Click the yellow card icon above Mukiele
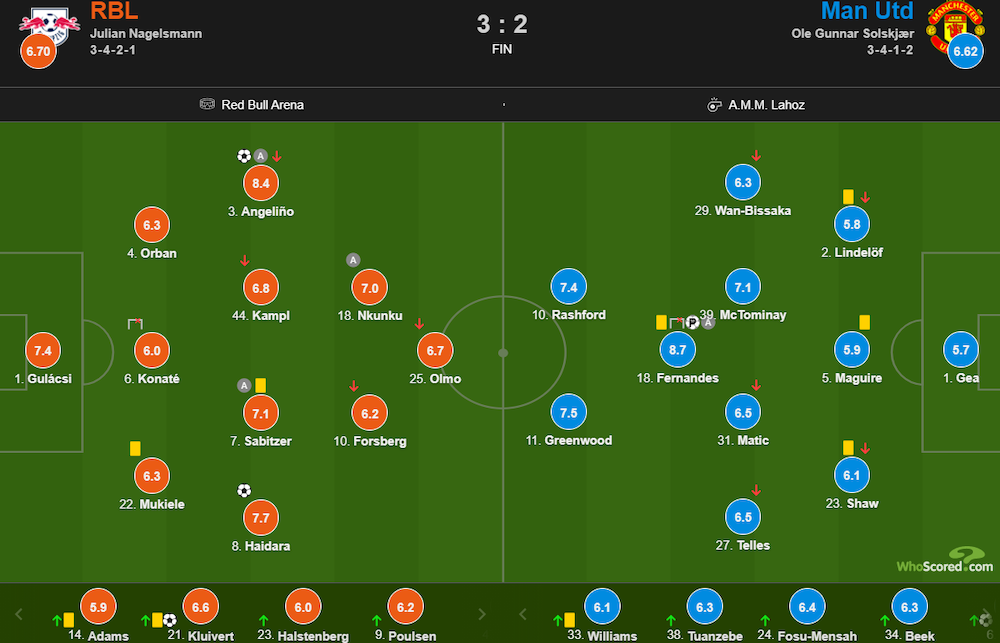The image size is (1000, 643). click(x=134, y=450)
